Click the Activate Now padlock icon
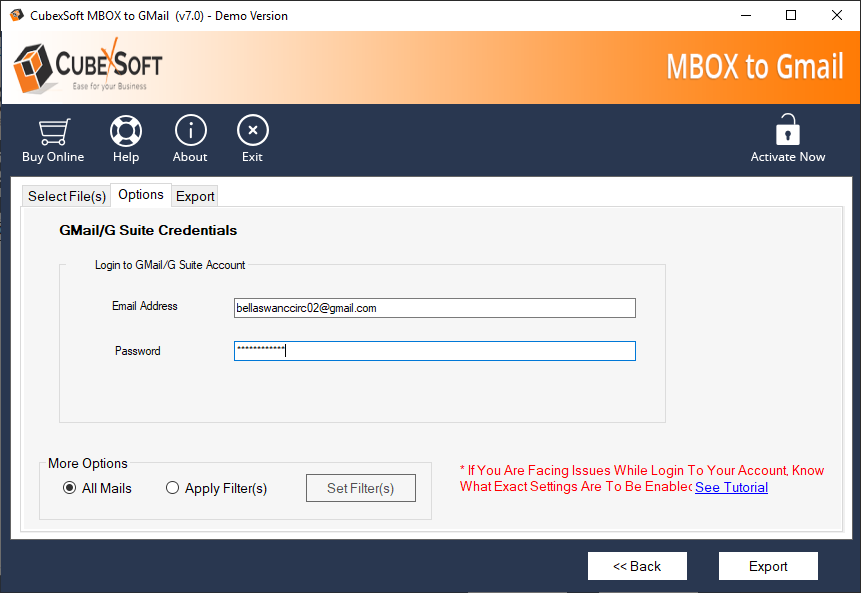861x593 pixels. [788, 131]
